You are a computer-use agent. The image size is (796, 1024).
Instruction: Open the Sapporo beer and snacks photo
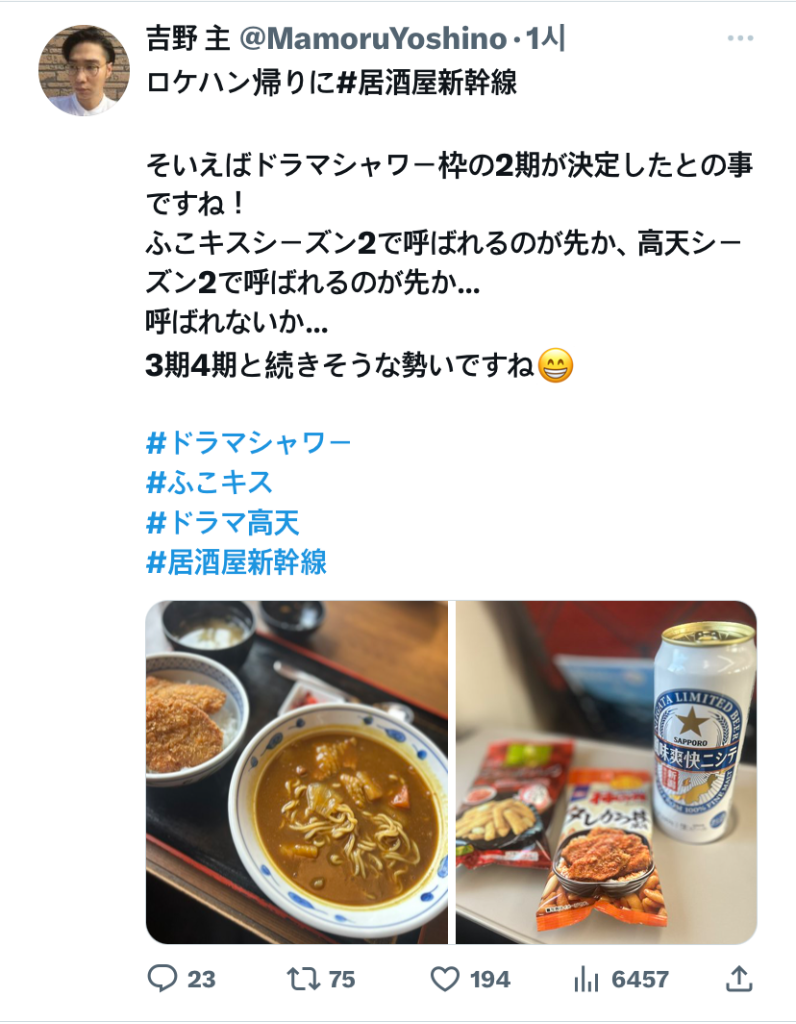click(607, 772)
